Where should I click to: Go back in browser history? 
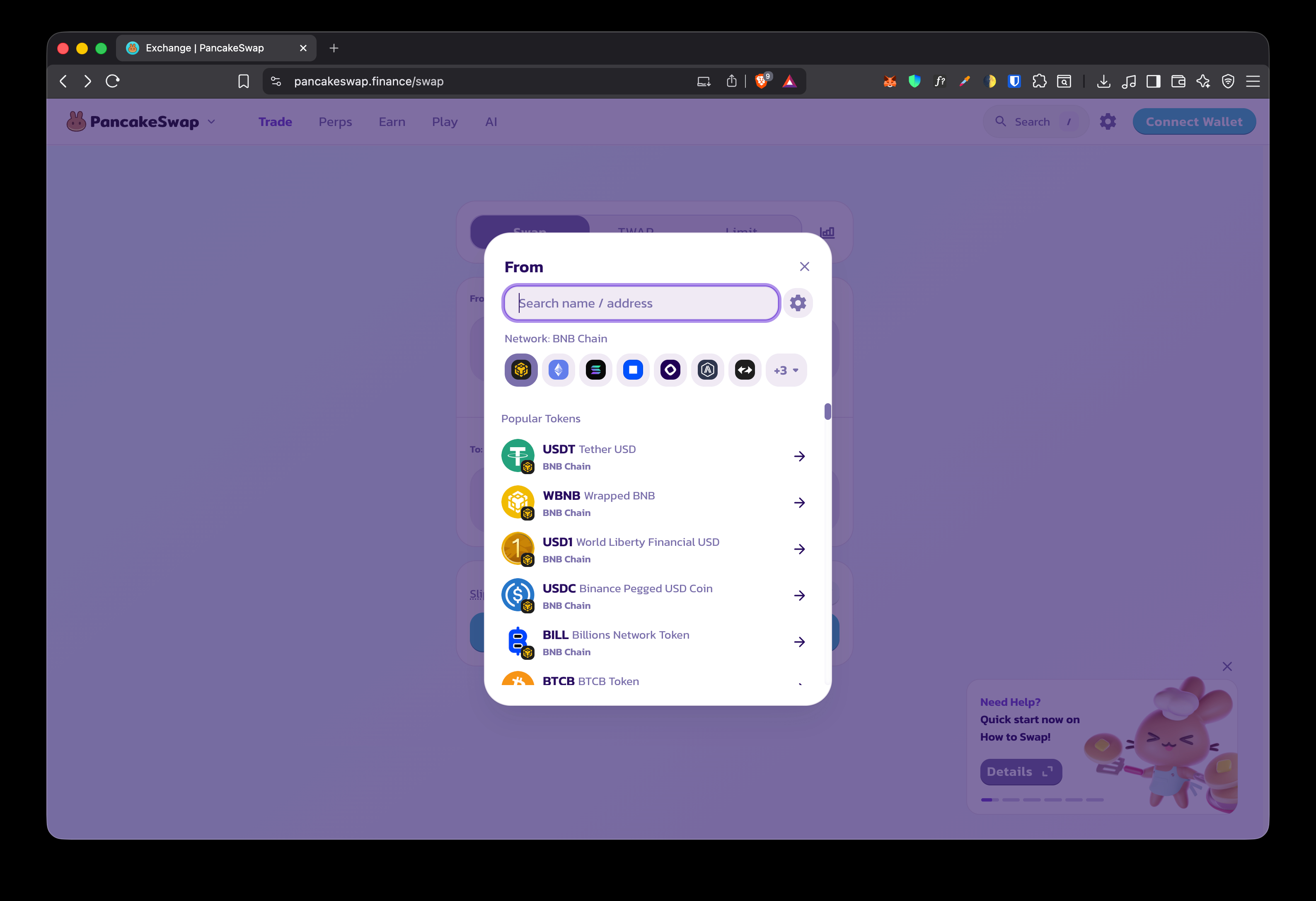[63, 82]
